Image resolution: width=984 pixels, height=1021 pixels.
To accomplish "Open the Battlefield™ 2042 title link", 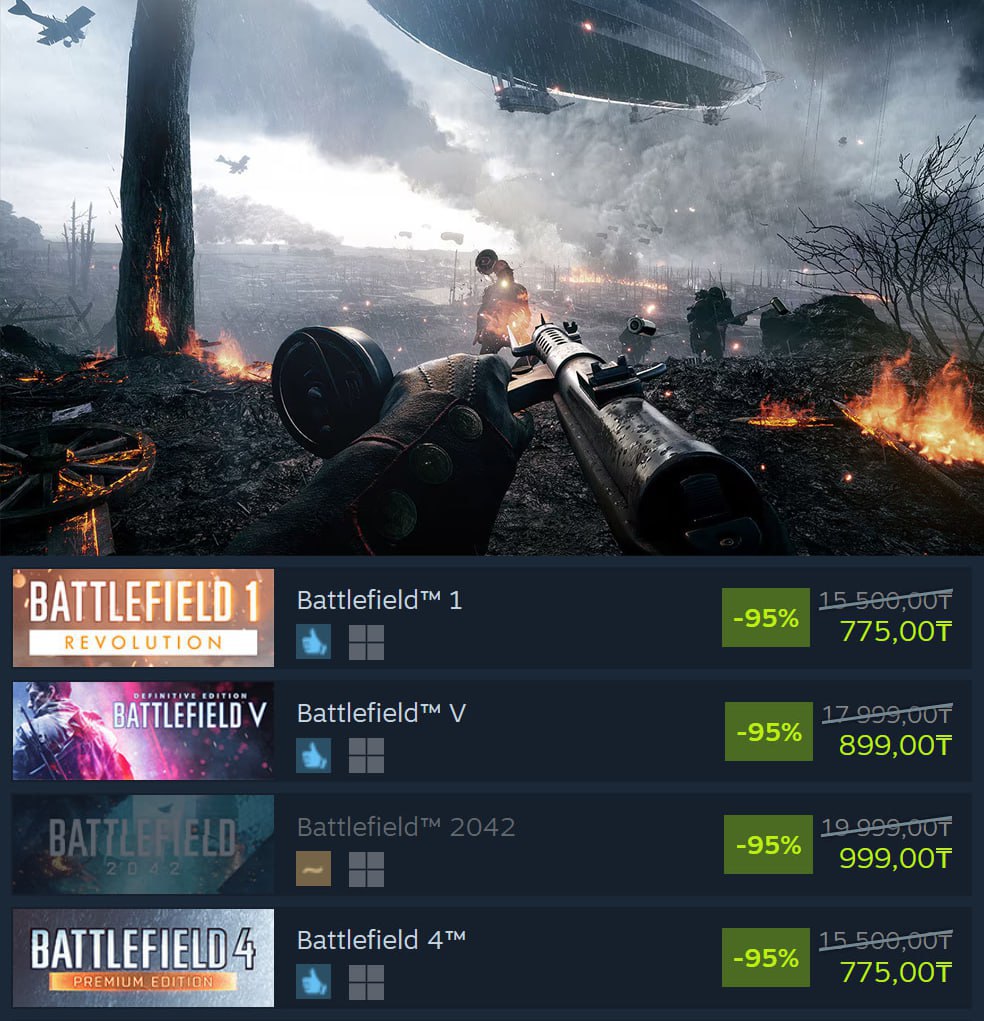I will click(406, 827).
